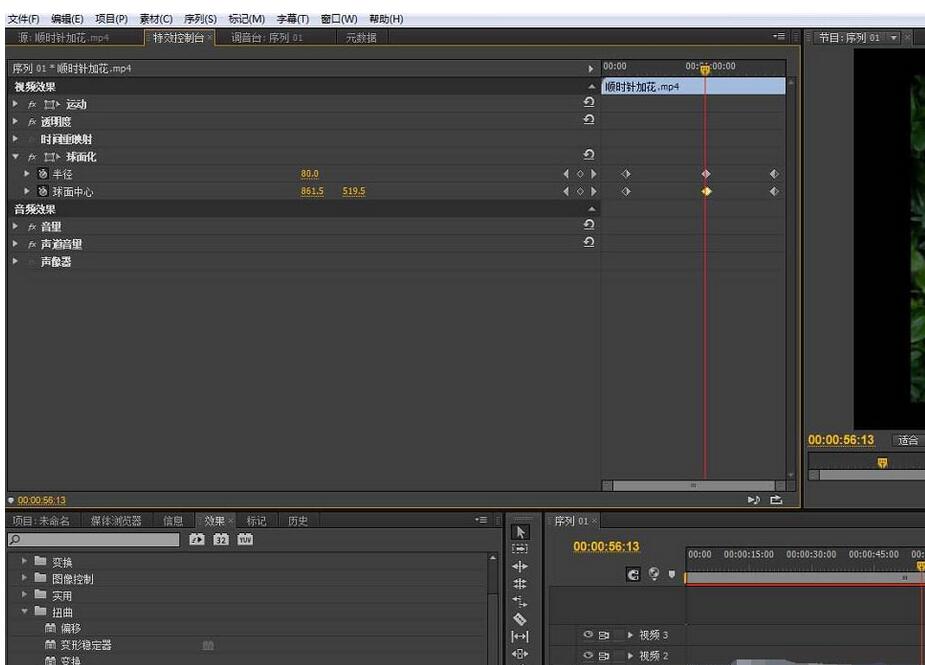Enable the timeline Snap magnet icon
Viewport: 925px width, 665px height.
click(x=633, y=574)
